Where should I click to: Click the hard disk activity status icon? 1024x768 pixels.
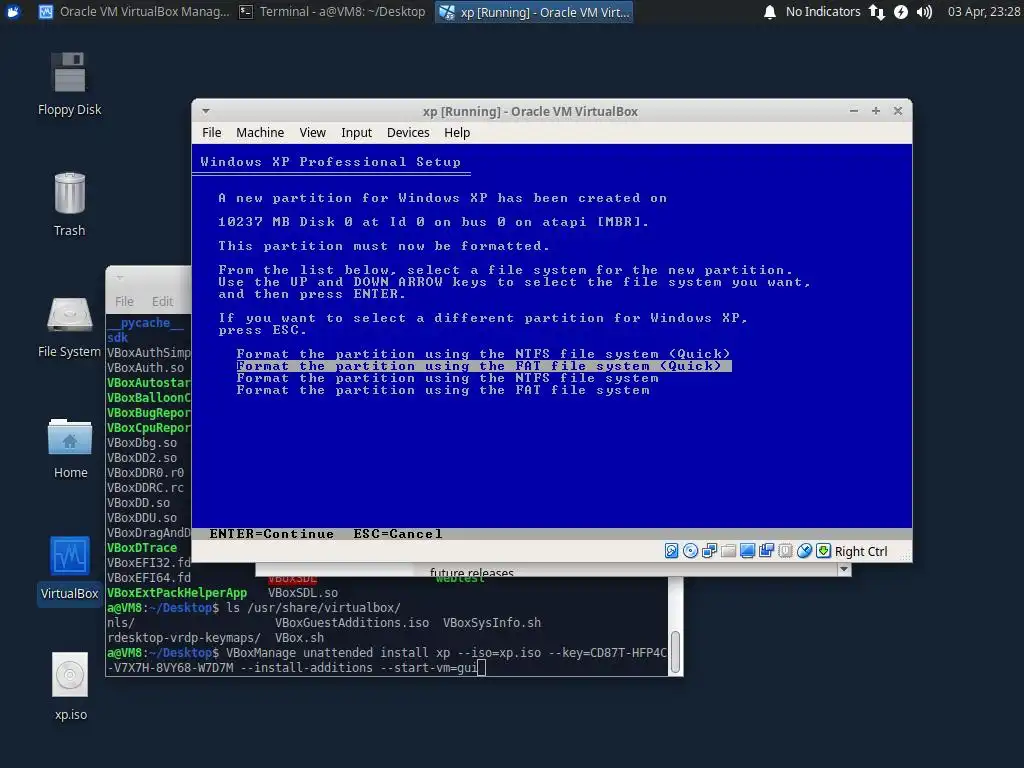coord(671,551)
